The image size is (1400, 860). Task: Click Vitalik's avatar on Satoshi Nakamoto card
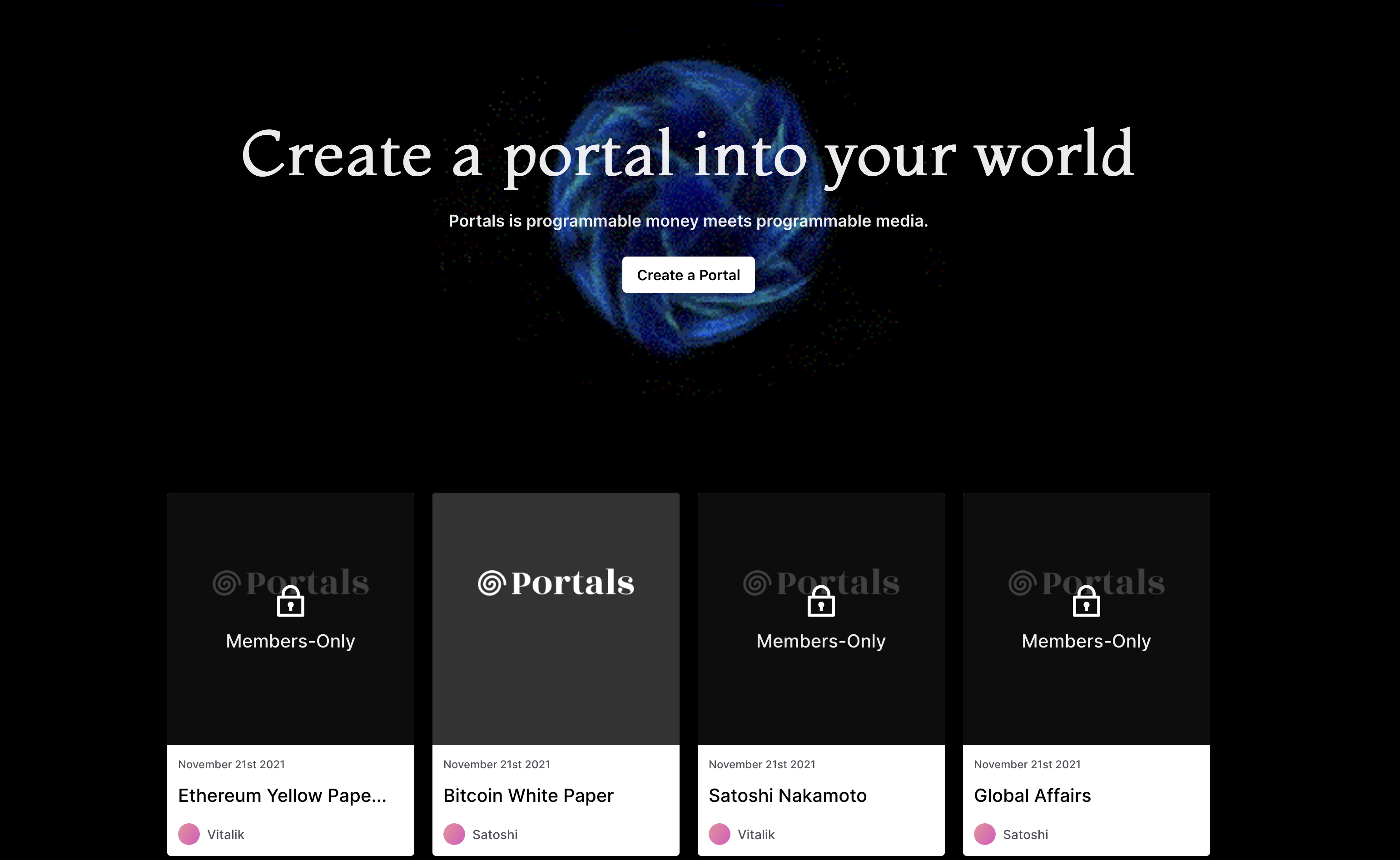click(719, 835)
